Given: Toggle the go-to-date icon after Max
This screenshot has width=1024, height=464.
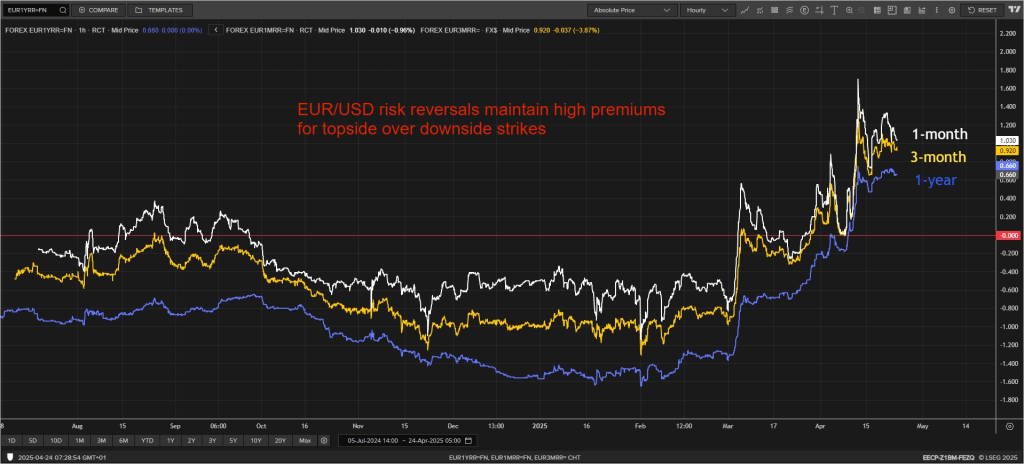Looking at the screenshot, I should 324,440.
